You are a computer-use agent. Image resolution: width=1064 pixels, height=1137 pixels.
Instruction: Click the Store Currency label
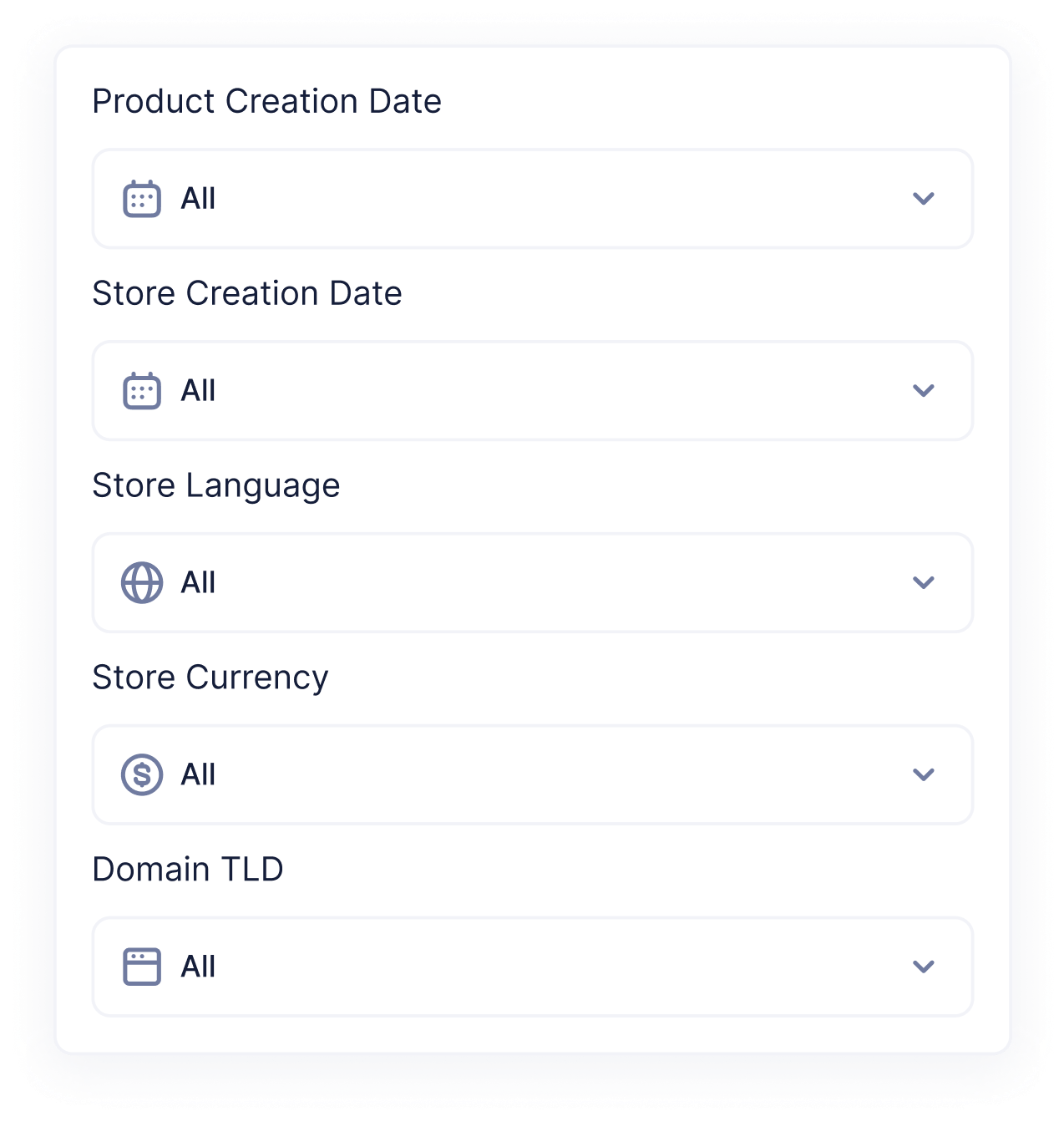pyautogui.click(x=210, y=677)
